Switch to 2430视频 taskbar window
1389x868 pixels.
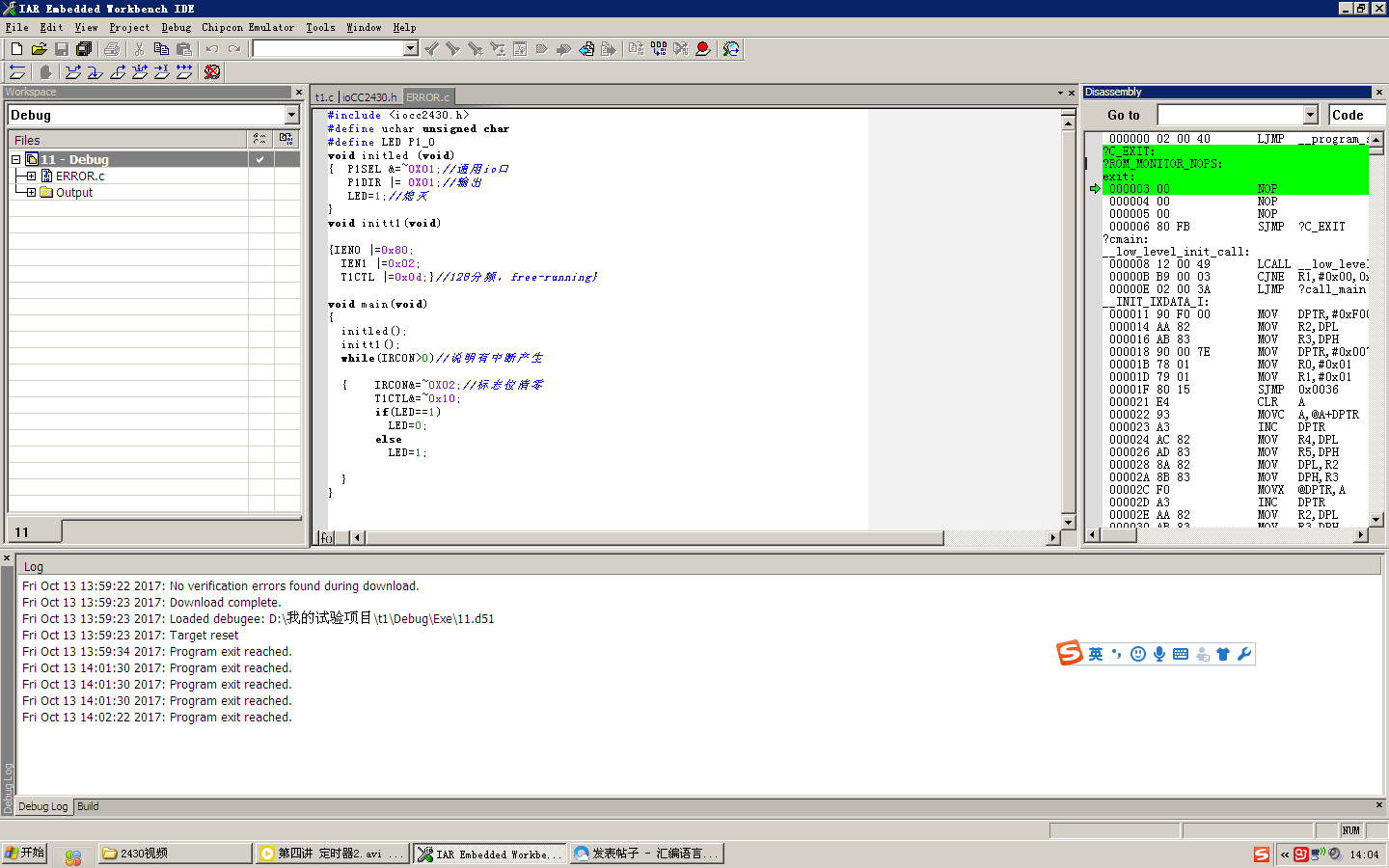pos(175,854)
